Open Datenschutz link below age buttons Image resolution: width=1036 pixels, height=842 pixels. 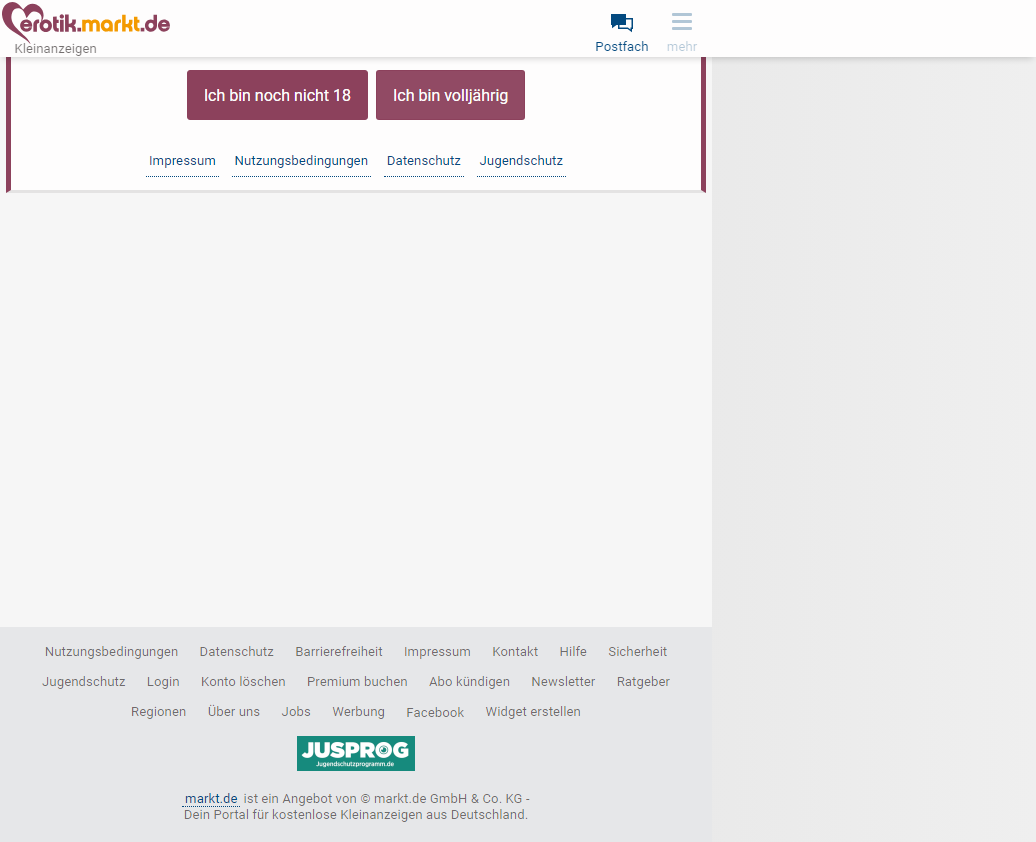point(424,161)
